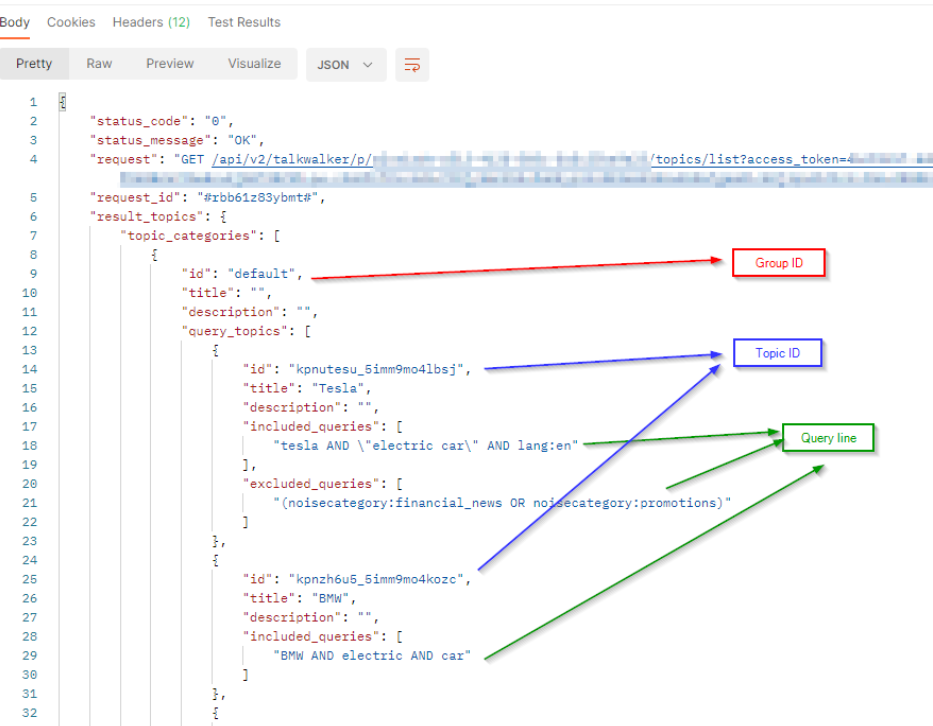Screen dimensions: 933x726
Task: Click the blue Topic ID label box
Action: [777, 353]
